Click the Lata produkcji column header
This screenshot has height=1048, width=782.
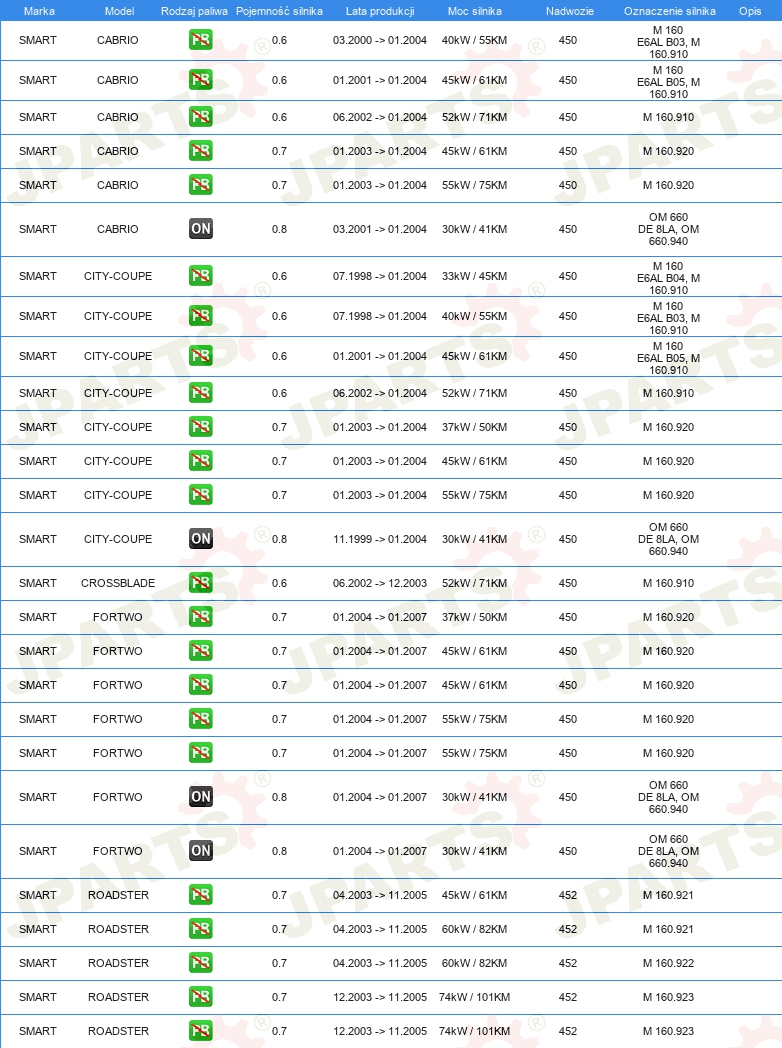(380, 11)
